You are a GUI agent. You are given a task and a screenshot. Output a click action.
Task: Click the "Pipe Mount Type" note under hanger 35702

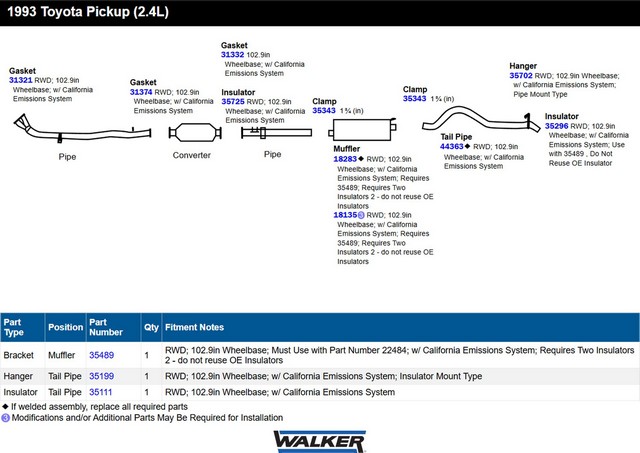(x=540, y=94)
